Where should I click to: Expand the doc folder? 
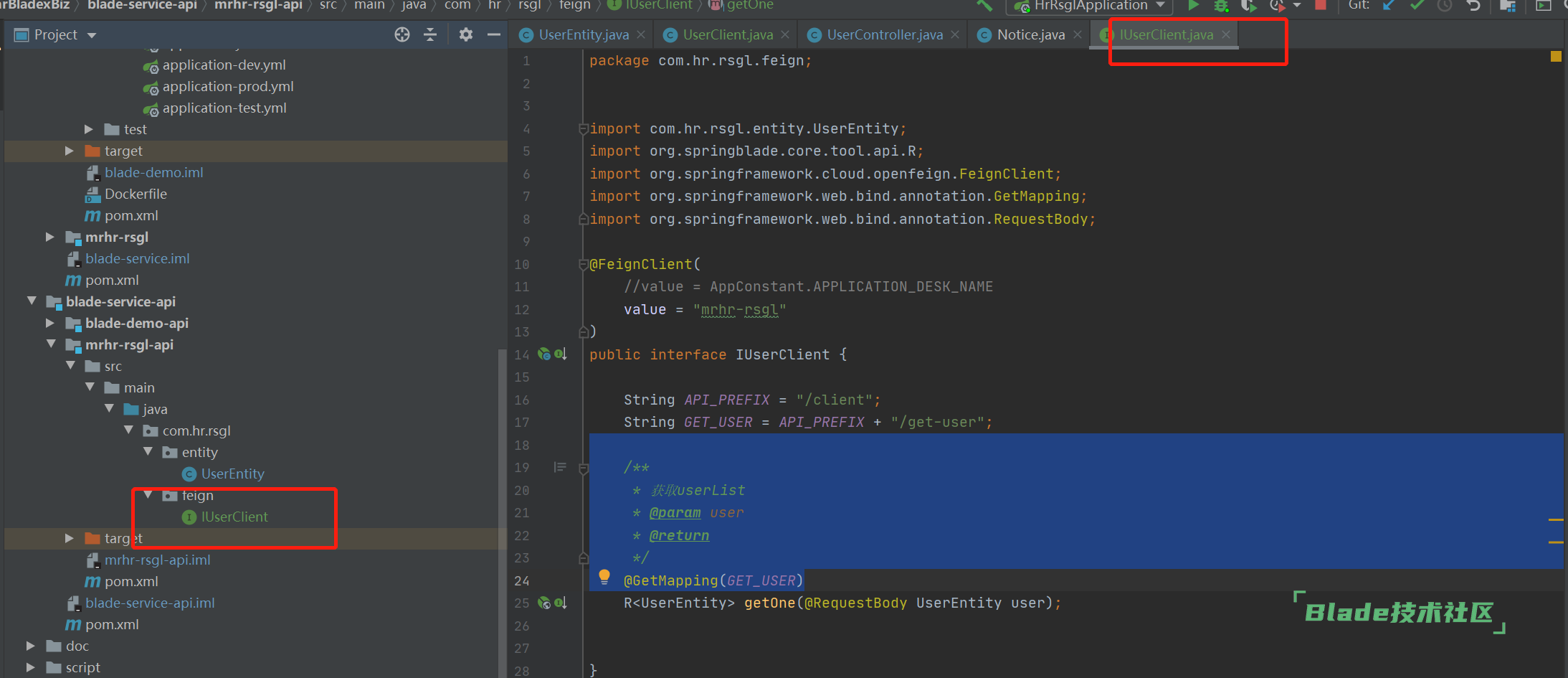point(31,646)
